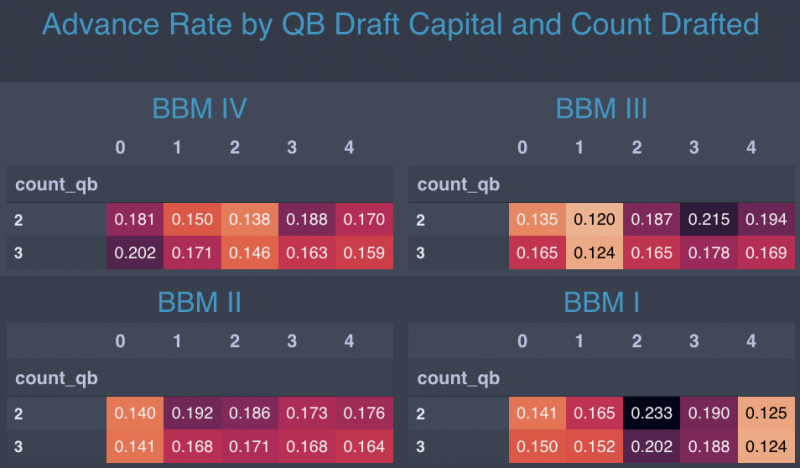Select the 0.146 cell in BBM IV

tap(249, 254)
